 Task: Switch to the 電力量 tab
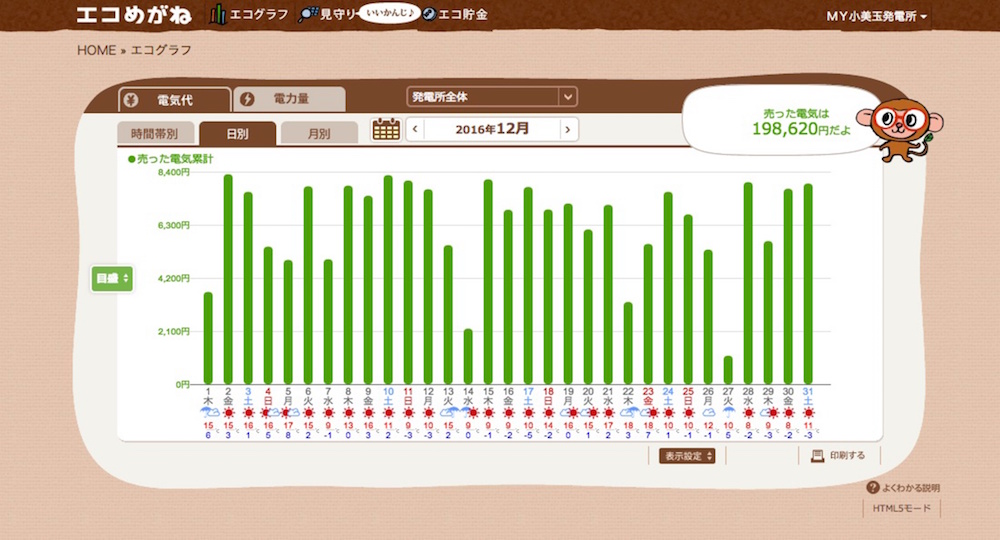tap(290, 99)
